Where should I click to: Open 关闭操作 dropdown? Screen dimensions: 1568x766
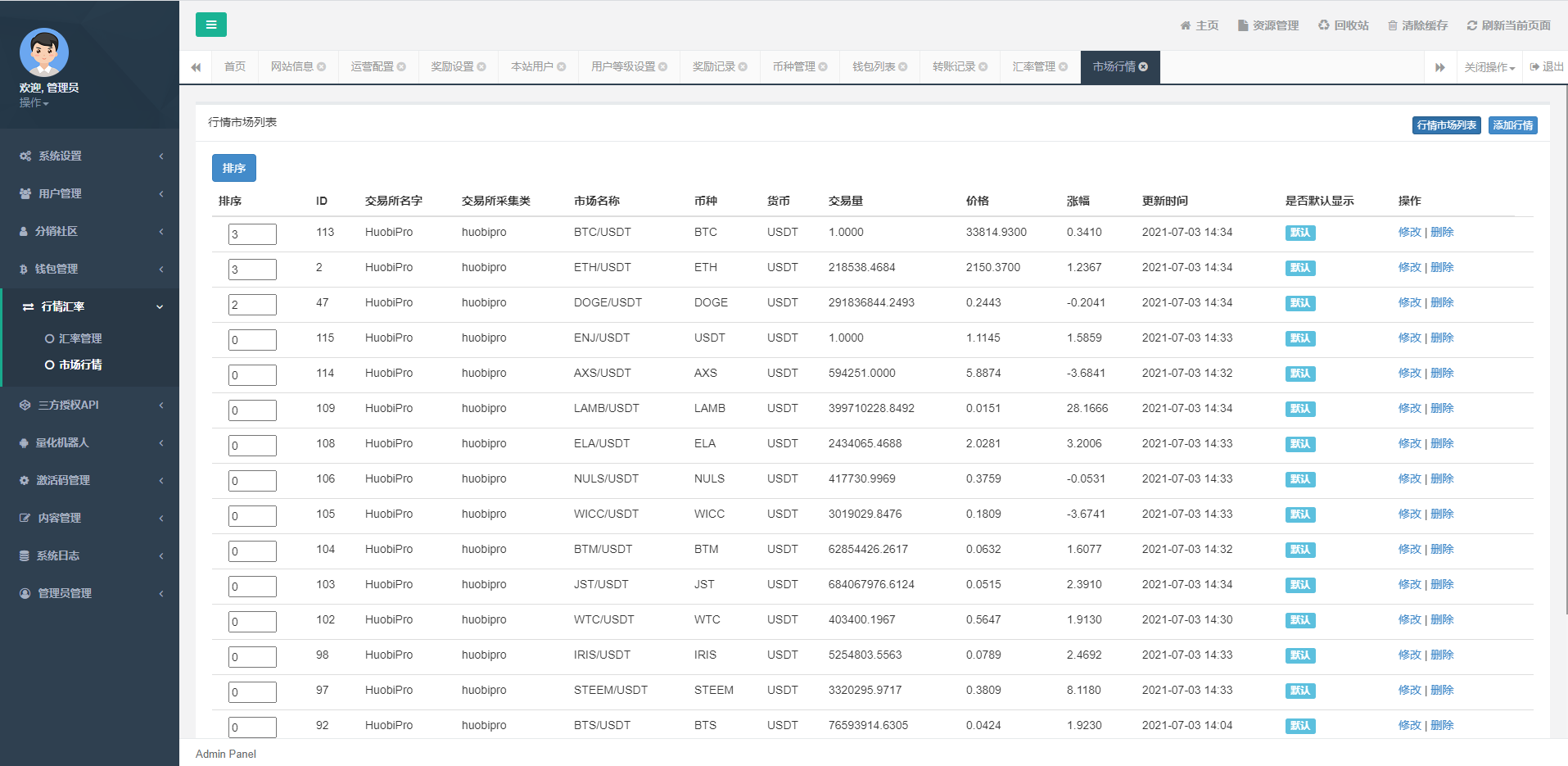click(1489, 67)
